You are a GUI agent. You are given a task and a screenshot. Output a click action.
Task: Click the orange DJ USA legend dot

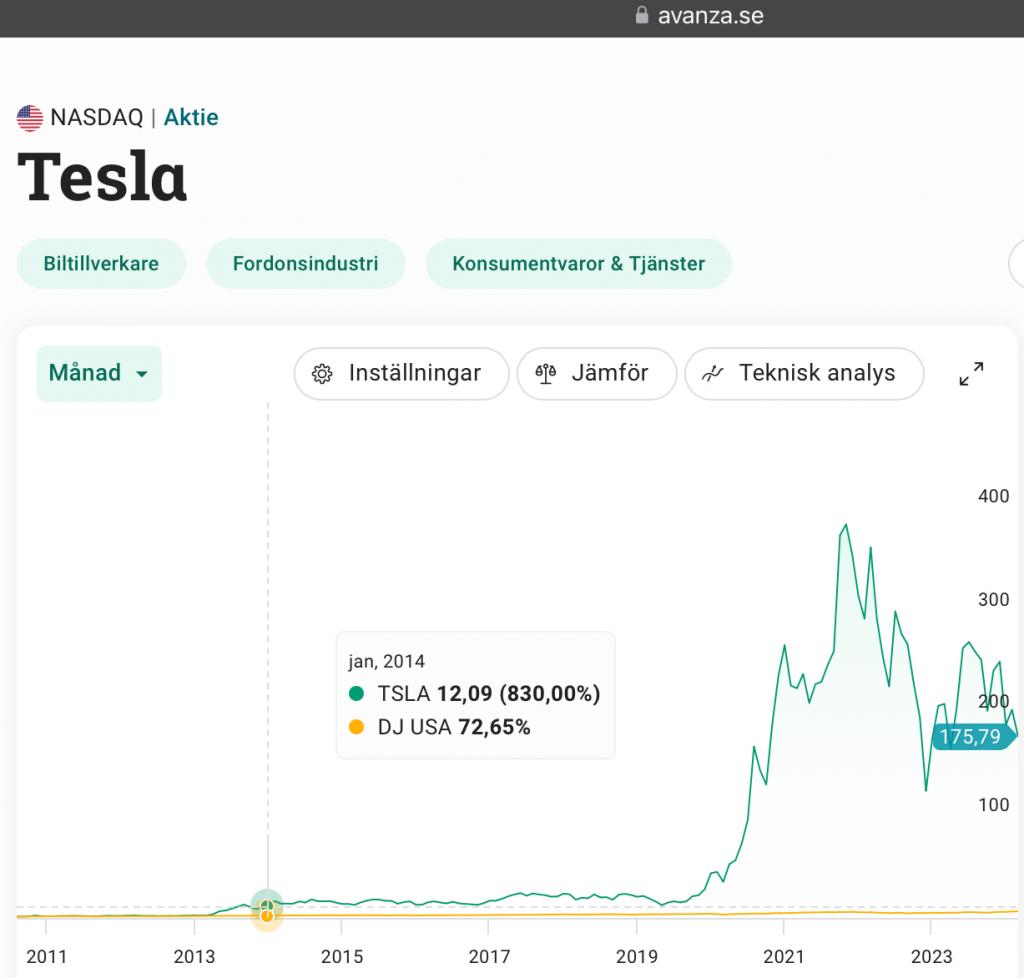pyautogui.click(x=357, y=727)
